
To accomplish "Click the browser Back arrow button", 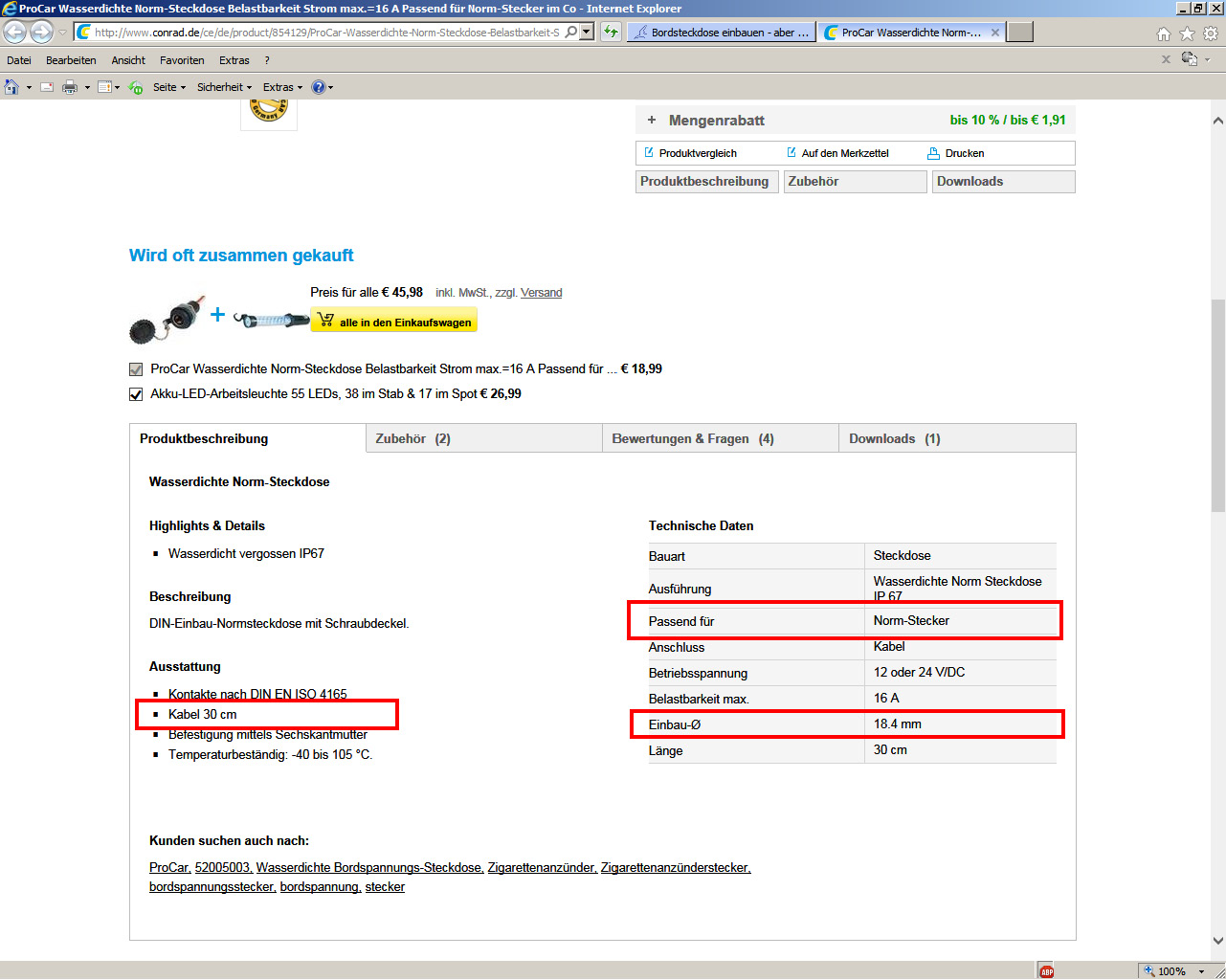I will pos(15,33).
